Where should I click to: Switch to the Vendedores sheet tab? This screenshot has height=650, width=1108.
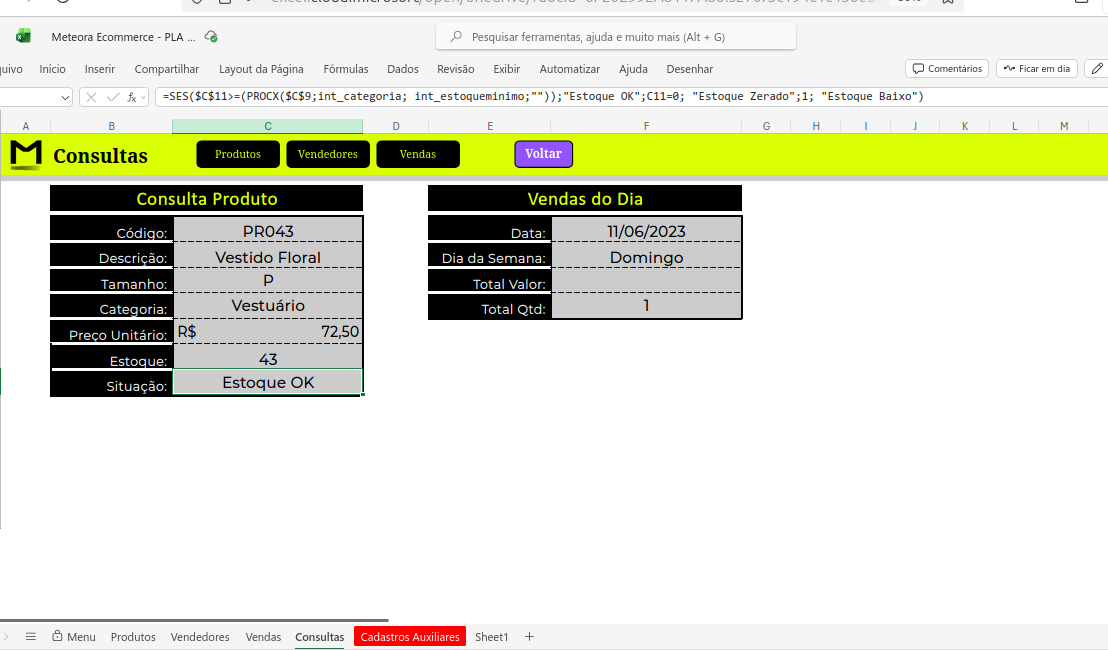click(200, 637)
